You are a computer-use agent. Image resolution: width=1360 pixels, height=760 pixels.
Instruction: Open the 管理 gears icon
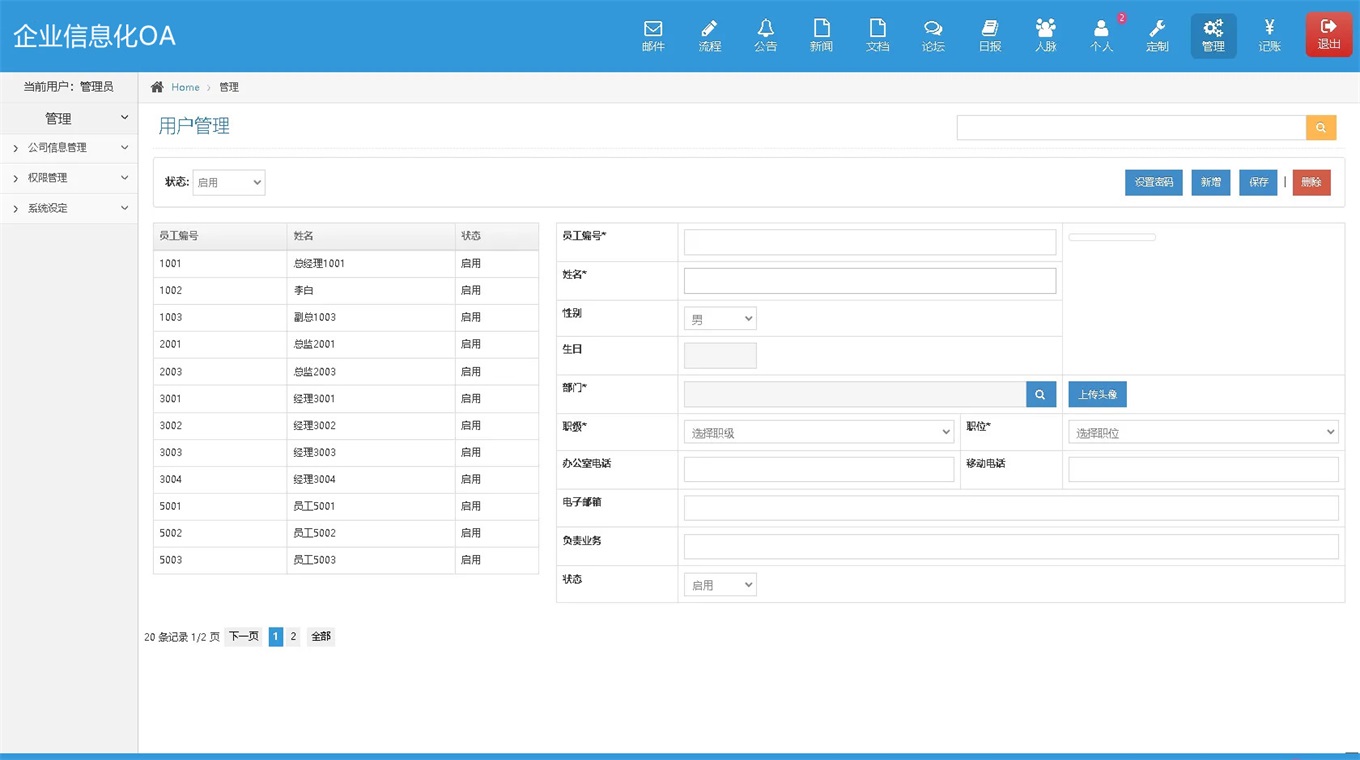1213,36
